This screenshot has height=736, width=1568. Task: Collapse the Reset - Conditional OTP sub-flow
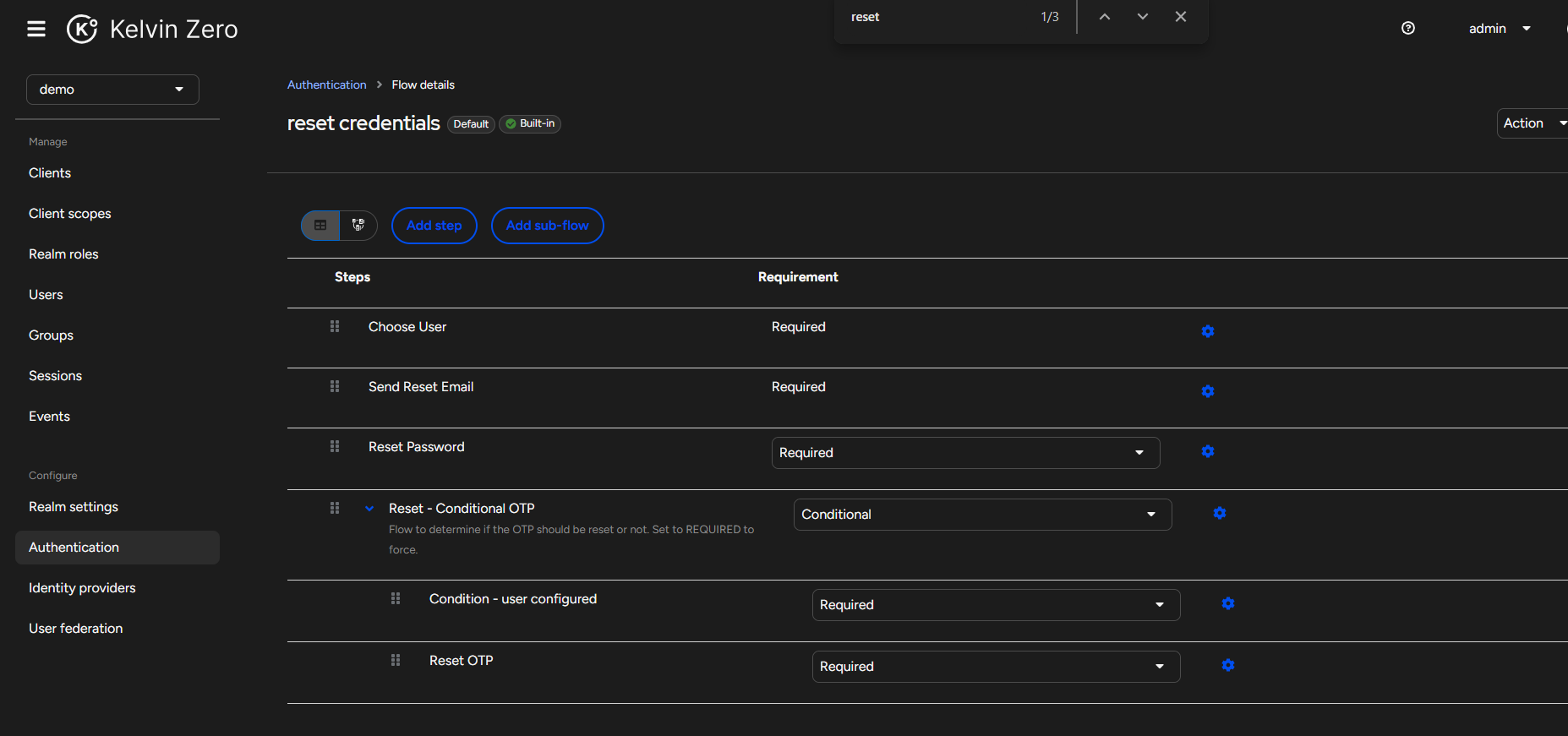[369, 509]
